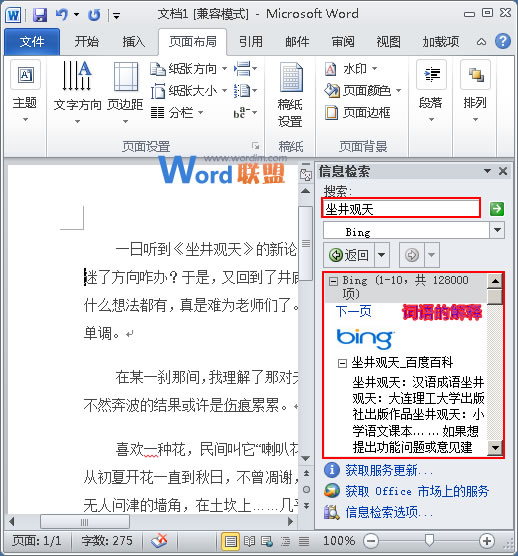Launch the 页面设置 dialog launcher
Image resolution: width=518 pixels, height=556 pixels.
[255, 146]
